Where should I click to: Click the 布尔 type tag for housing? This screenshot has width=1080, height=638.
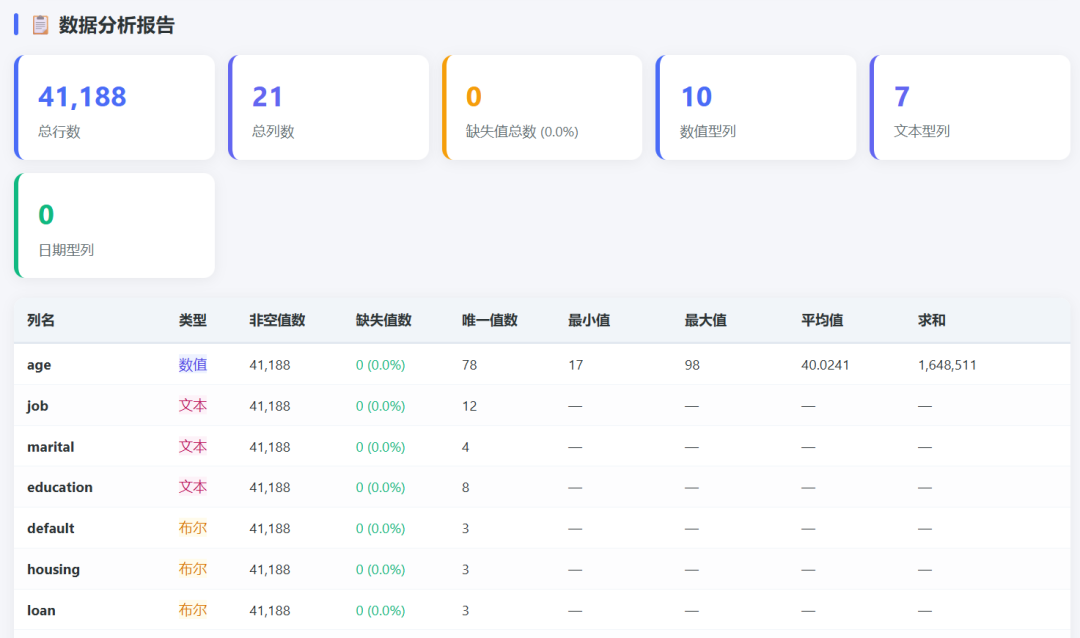point(193,569)
